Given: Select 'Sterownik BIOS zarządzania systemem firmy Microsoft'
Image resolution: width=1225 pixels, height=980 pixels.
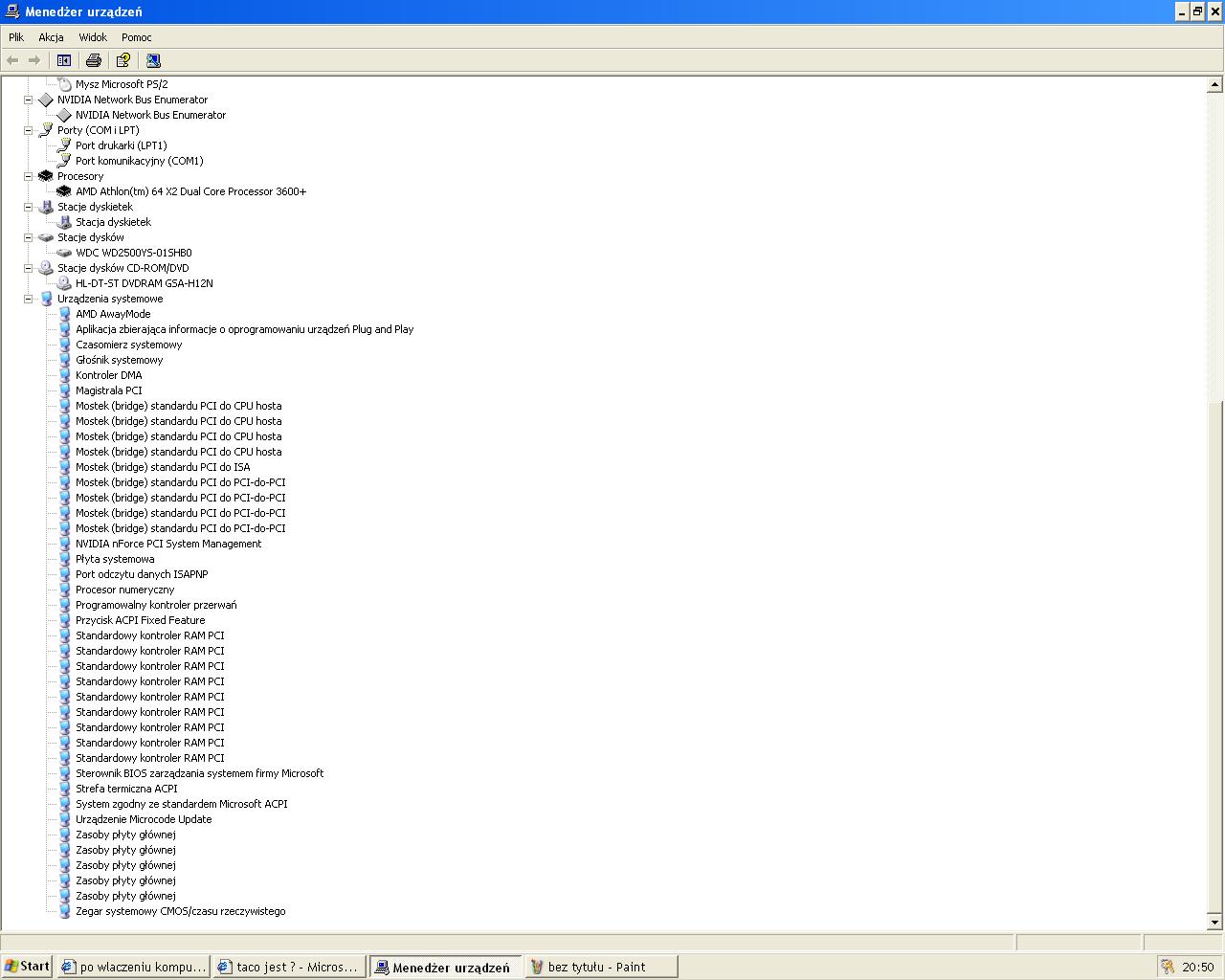Looking at the screenshot, I should tap(199, 773).
